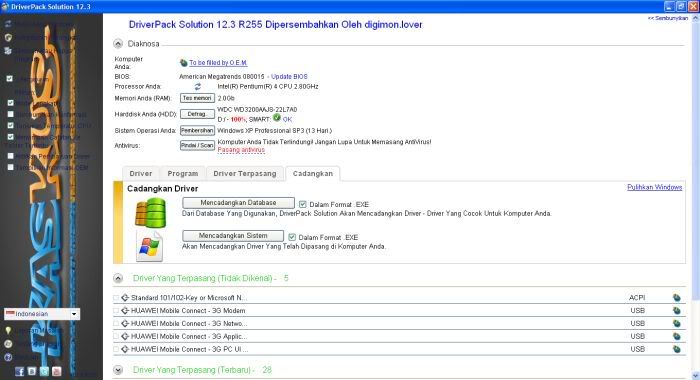Switch to the Program tab
The height and width of the screenshot is (380, 700).
183,174
